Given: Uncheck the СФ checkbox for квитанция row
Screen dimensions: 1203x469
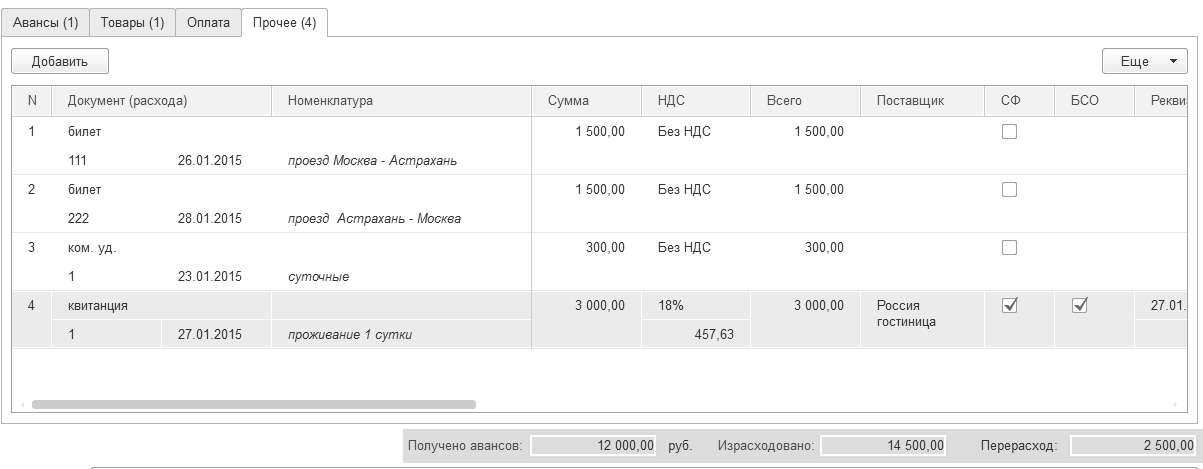Looking at the screenshot, I should (x=1009, y=306).
